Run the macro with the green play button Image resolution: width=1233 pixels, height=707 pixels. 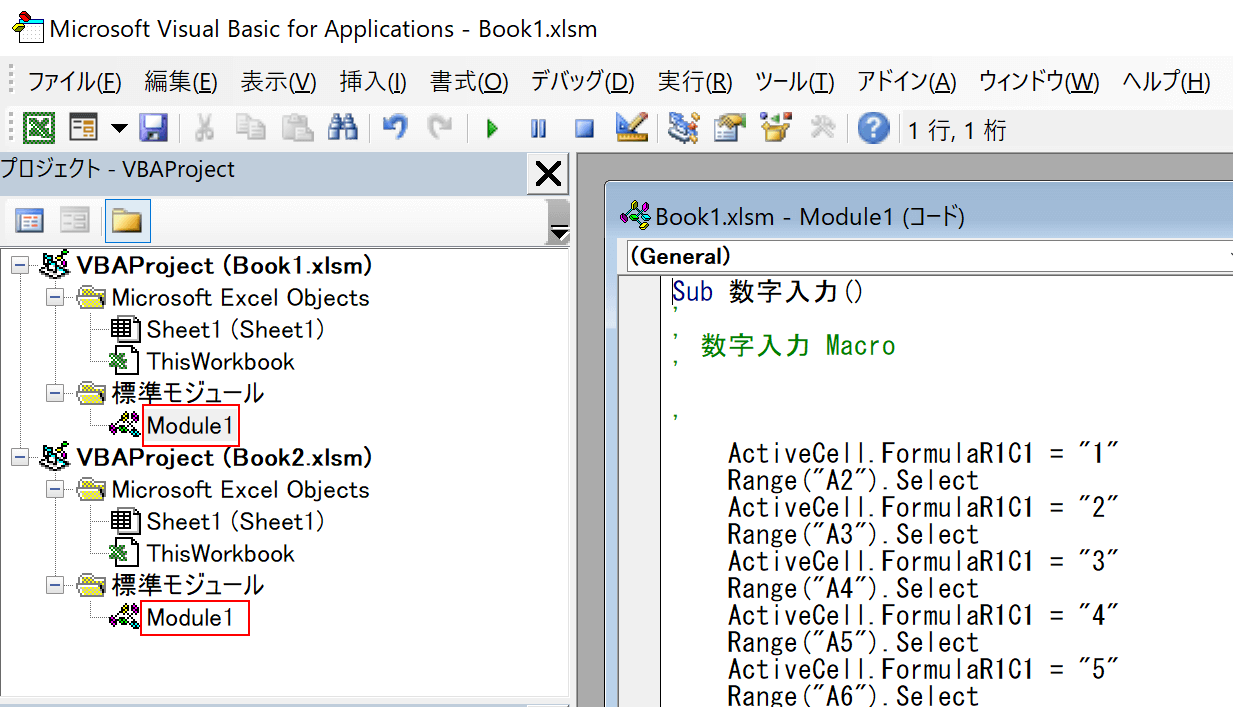[492, 128]
